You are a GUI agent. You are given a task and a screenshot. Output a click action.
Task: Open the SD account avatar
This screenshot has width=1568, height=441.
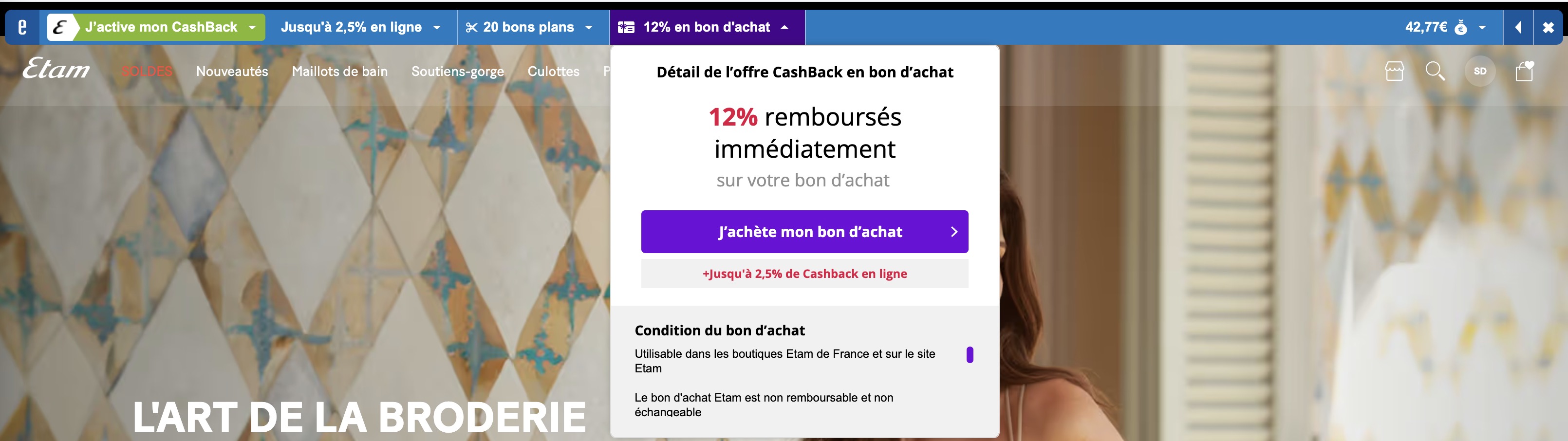(x=1480, y=71)
